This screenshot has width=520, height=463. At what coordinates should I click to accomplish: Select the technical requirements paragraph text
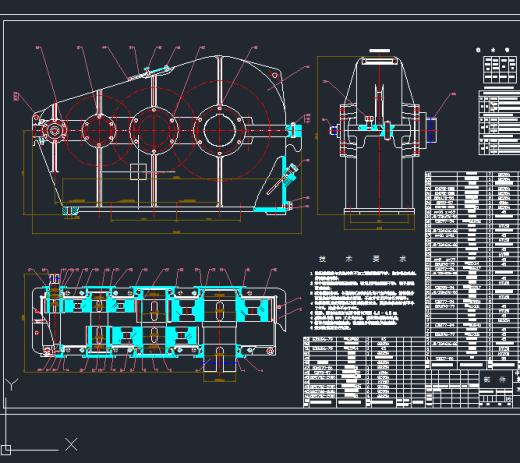click(363, 300)
